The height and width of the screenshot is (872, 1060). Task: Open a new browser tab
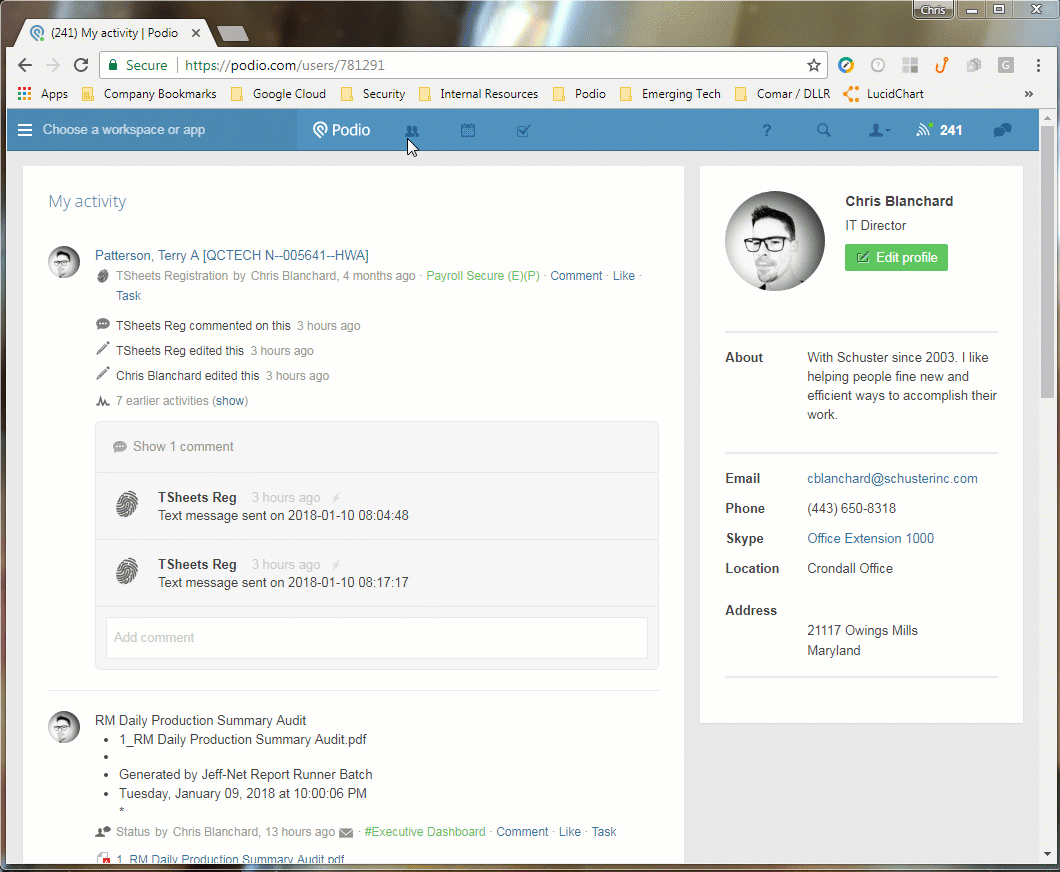pos(233,33)
